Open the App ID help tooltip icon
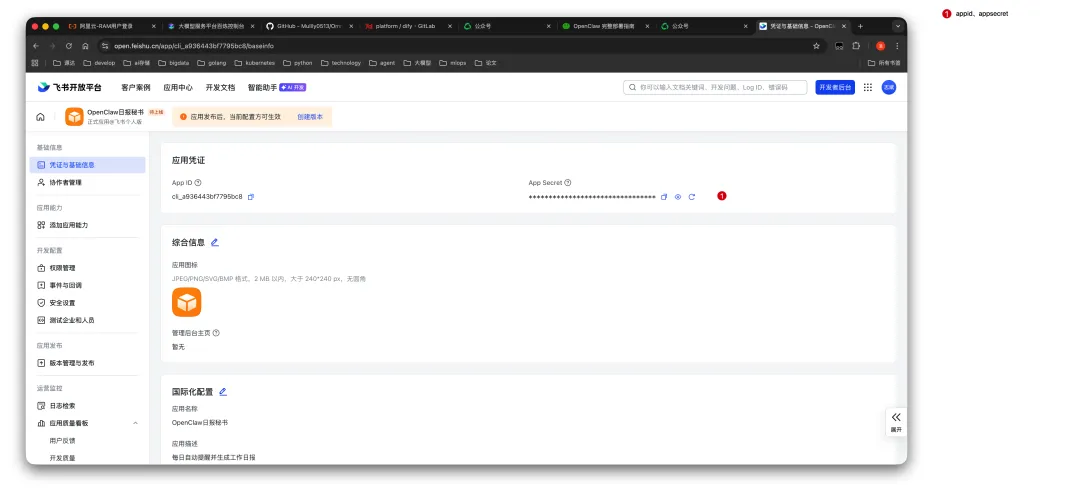Viewport: 1080px width, 499px height. pos(198,183)
